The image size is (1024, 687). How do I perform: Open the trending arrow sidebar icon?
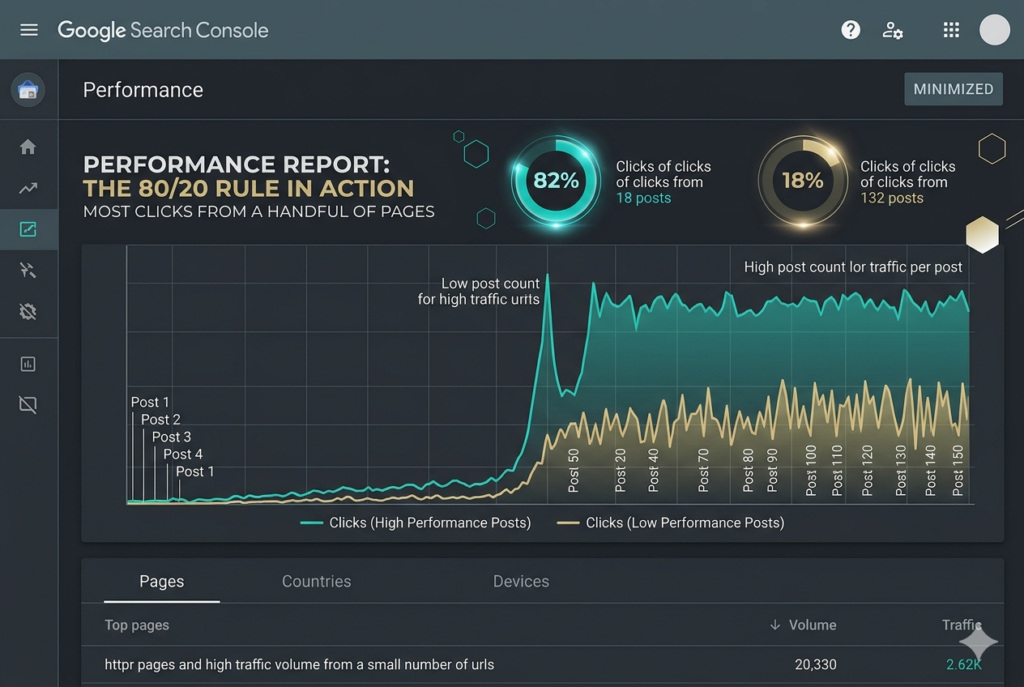(28, 188)
